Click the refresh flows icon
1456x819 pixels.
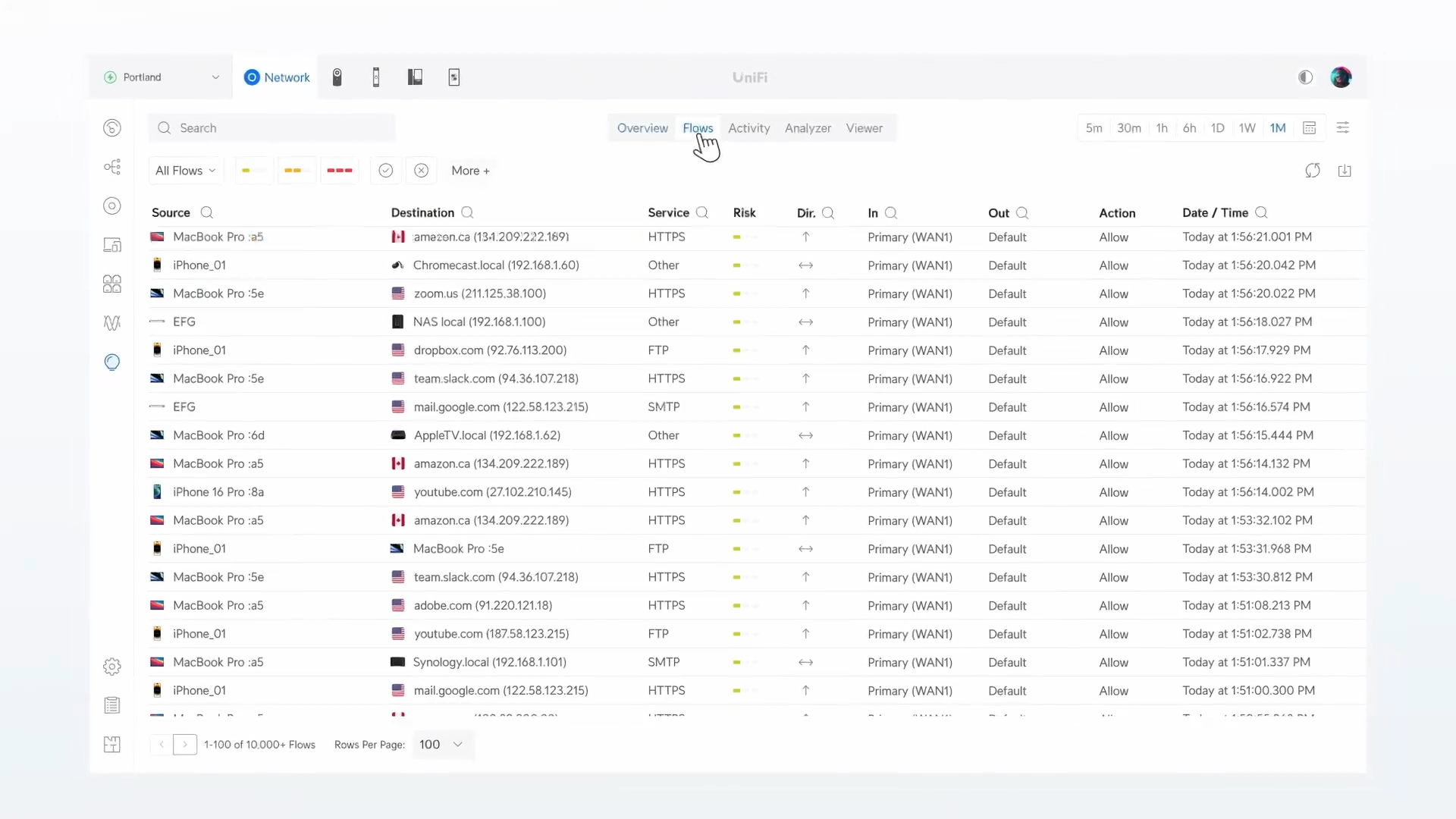coord(1313,171)
